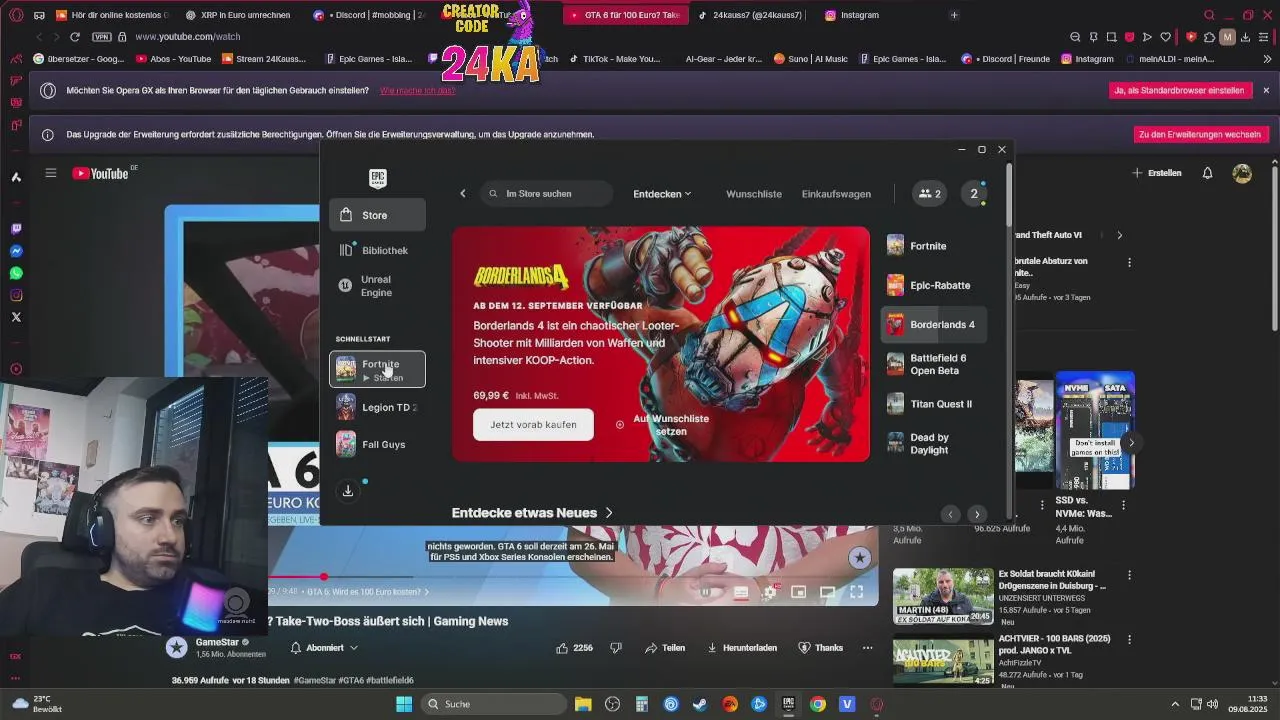The image size is (1280, 720).
Task: Add Borderlands 4 via 'Auf Wunschliste setzen'
Action: pos(662,425)
